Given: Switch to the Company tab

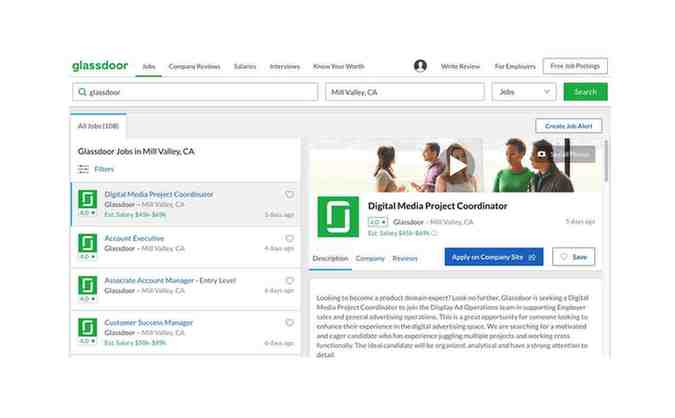Looking at the screenshot, I should (370, 258).
